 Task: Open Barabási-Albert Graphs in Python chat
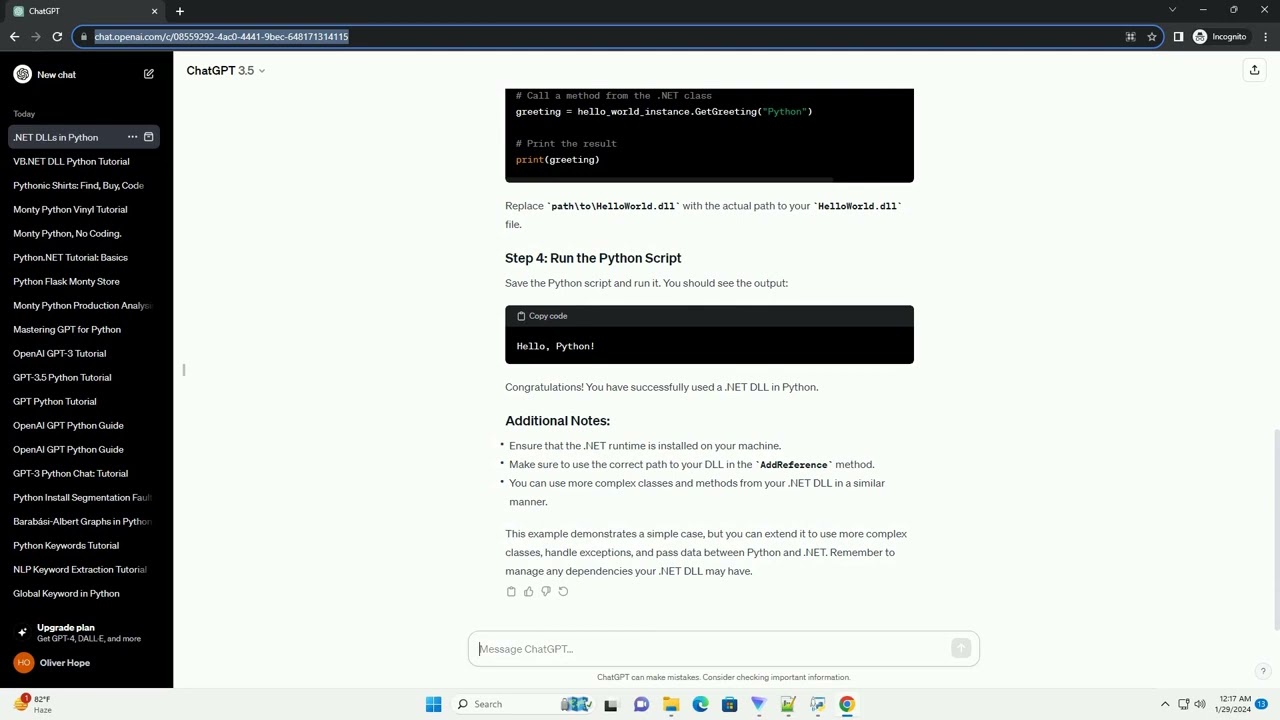pos(84,521)
